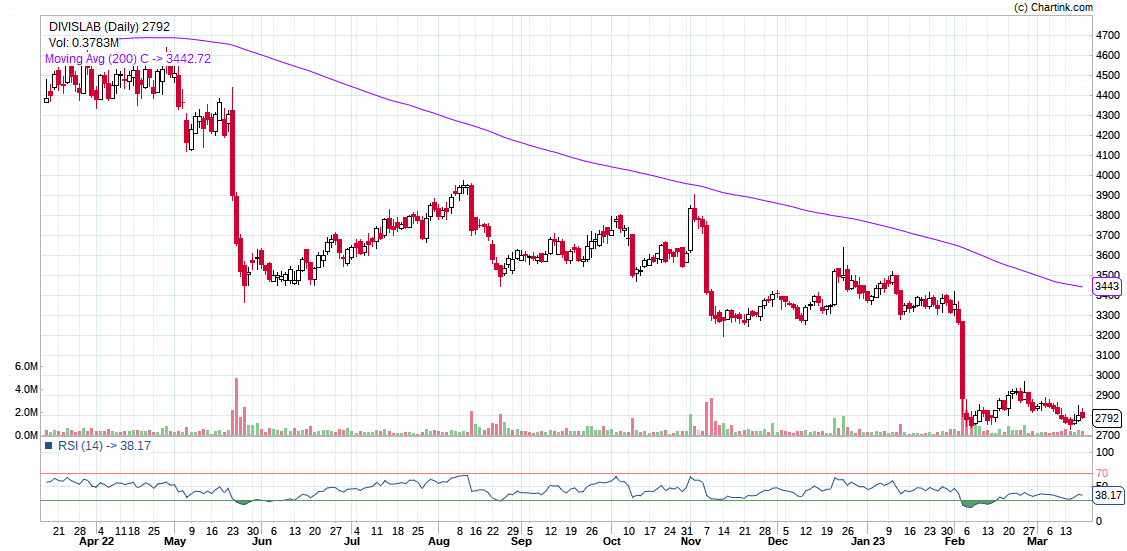The image size is (1127, 551).
Task: Click the 2.0M volume axis label
Action: [x=26, y=412]
